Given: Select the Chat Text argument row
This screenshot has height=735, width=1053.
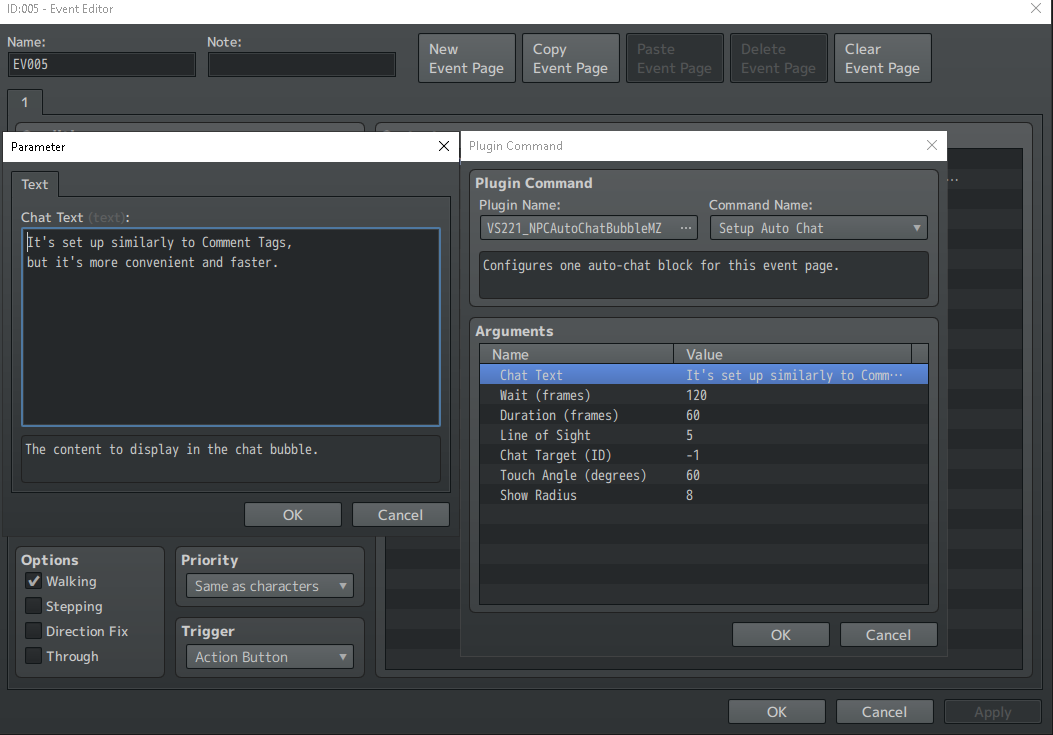Looking at the screenshot, I should pyautogui.click(x=704, y=375).
